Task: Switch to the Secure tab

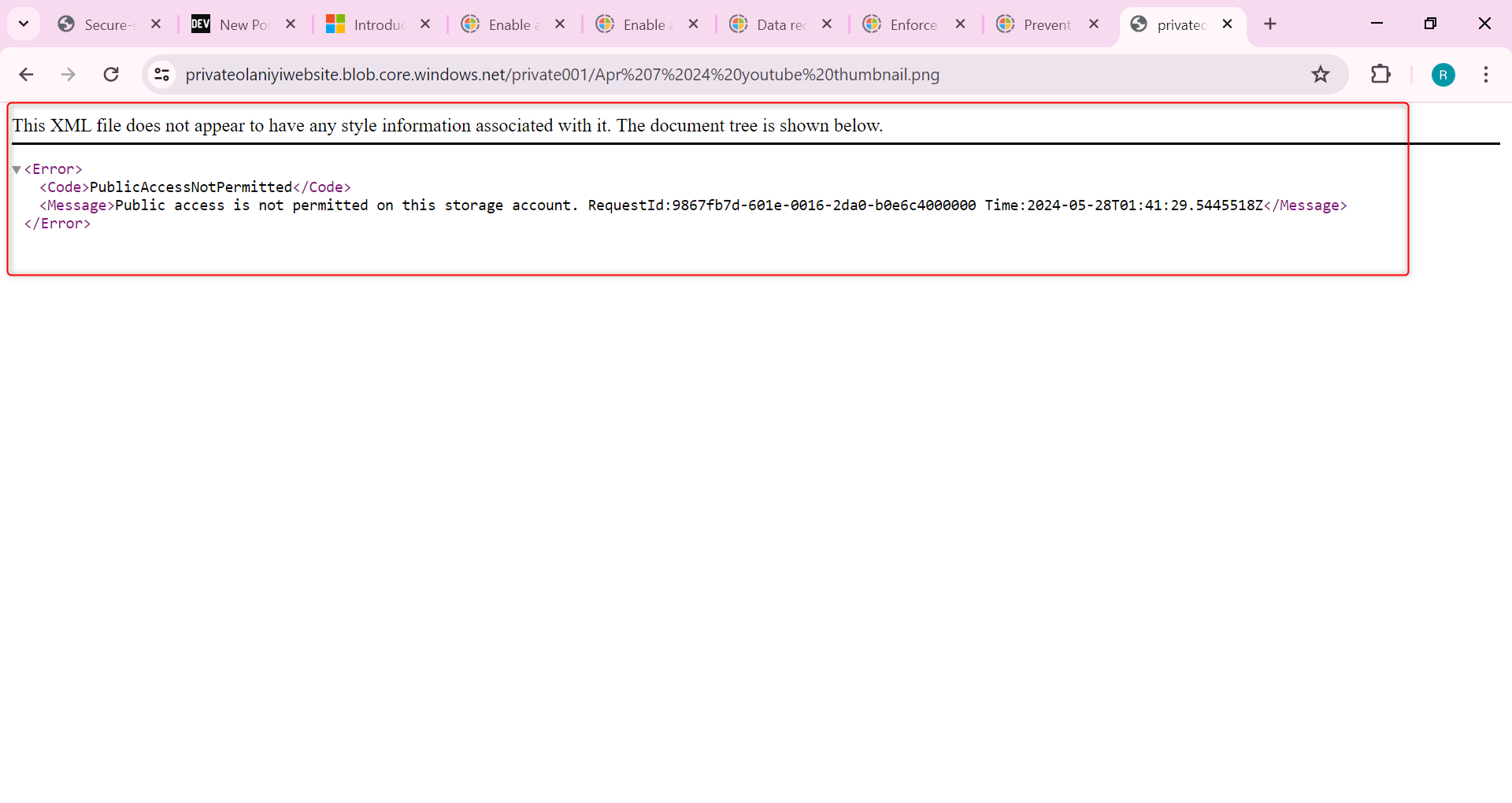Action: tap(102, 24)
